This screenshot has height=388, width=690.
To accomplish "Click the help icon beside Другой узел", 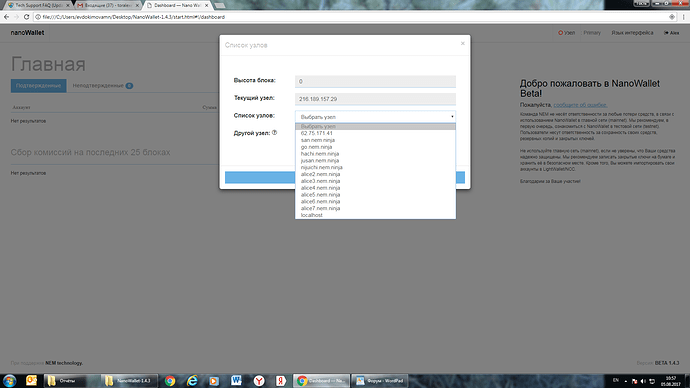I will pos(275,132).
